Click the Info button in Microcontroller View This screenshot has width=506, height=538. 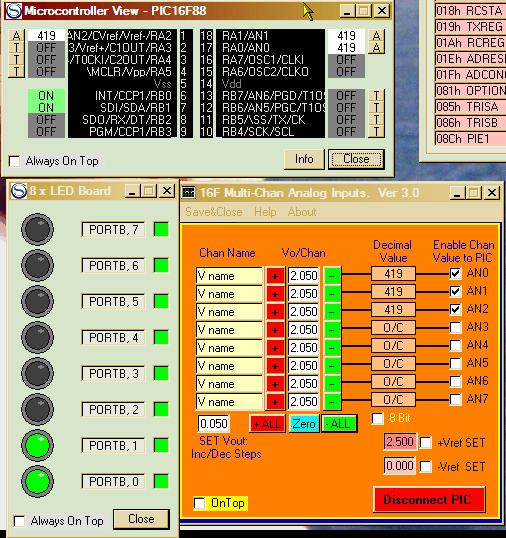point(304,159)
